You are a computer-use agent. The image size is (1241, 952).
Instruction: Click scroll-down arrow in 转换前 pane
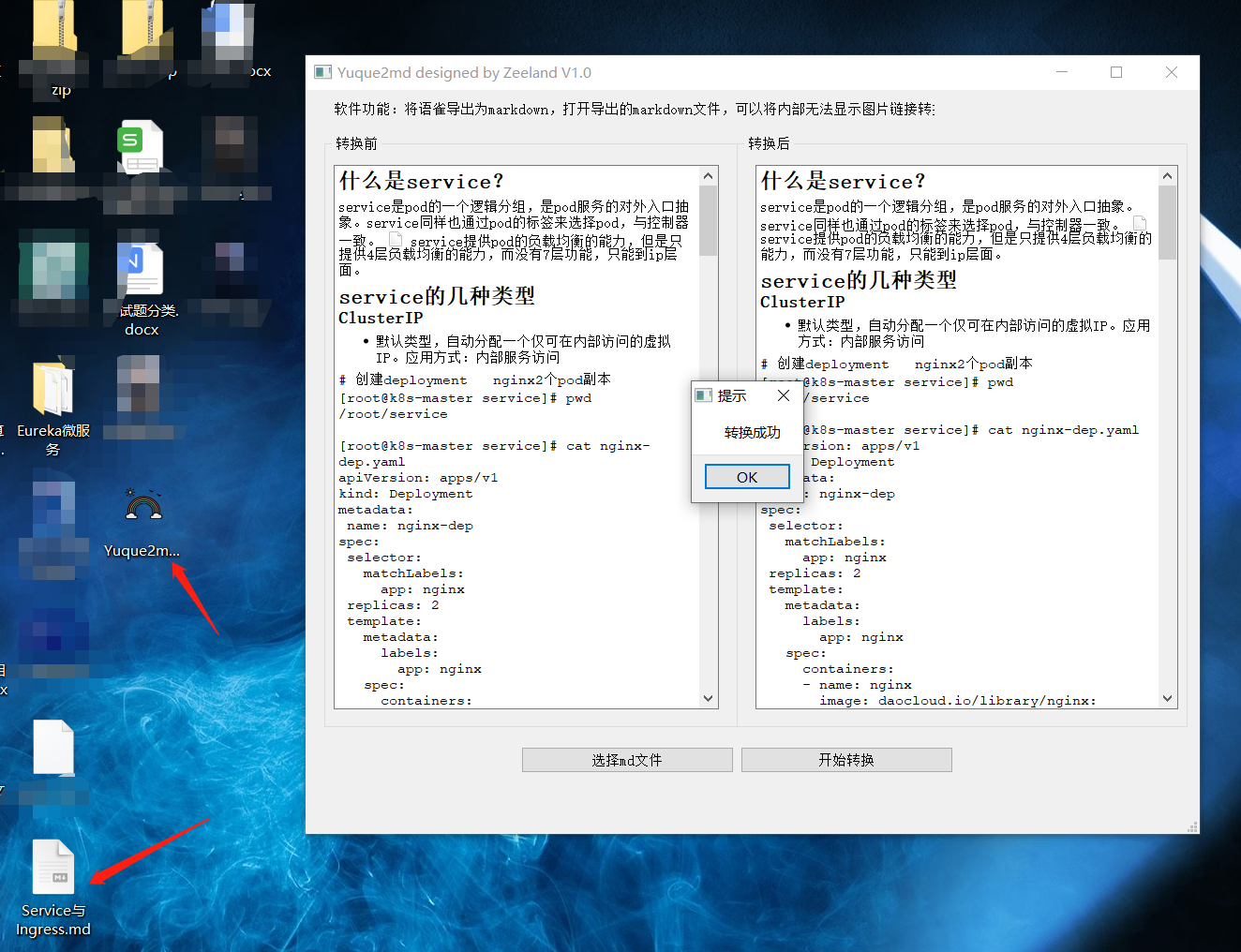pos(709,698)
